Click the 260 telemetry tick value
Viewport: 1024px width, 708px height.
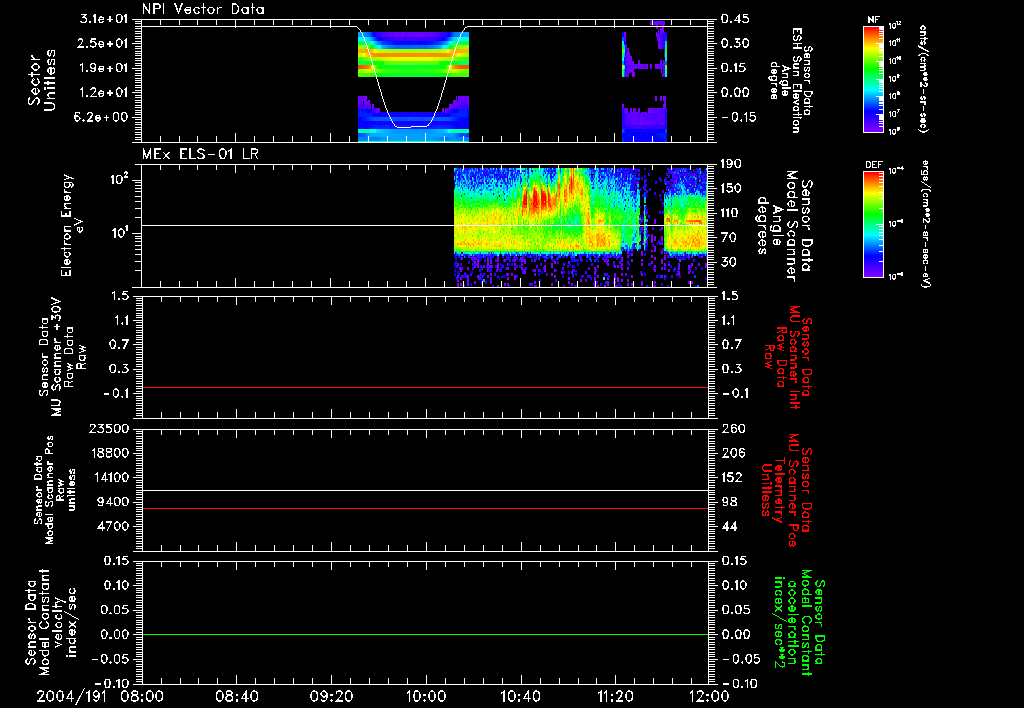[x=733, y=428]
